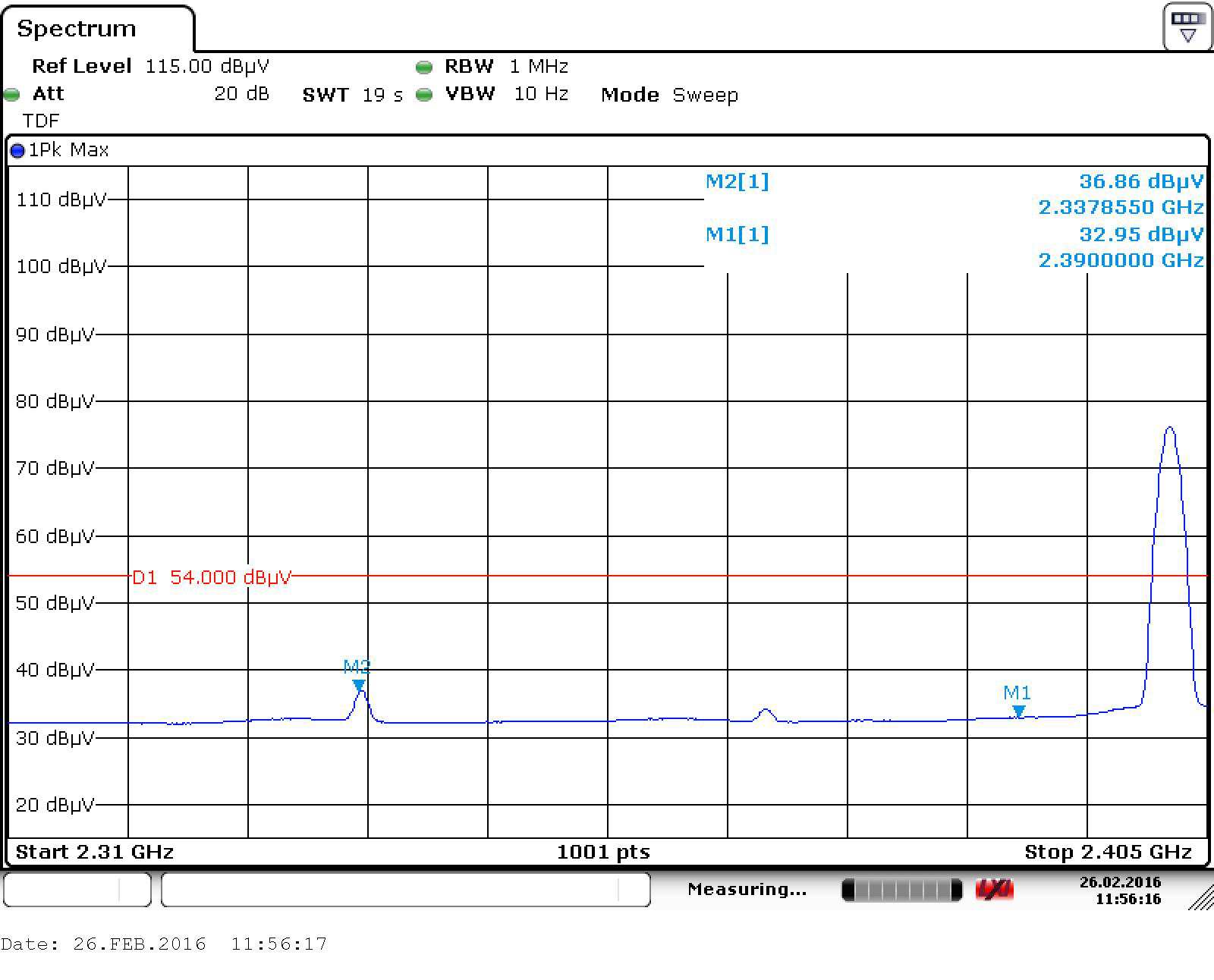The height and width of the screenshot is (980, 1214).
Task: Click the Start 2.31 GHz label
Action: pyautogui.click(x=95, y=852)
